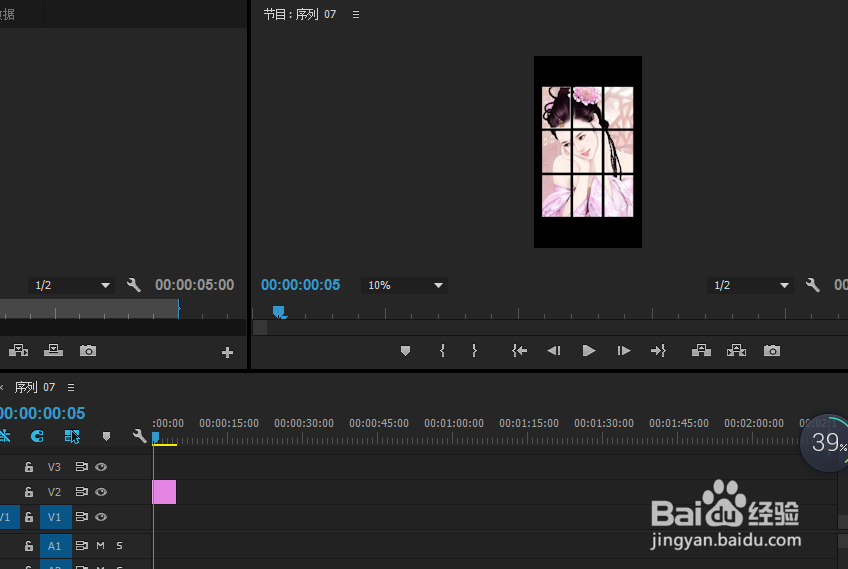Viewport: 848px width, 569px height.
Task: Export frame from Source monitor camera icon
Action: [x=88, y=351]
